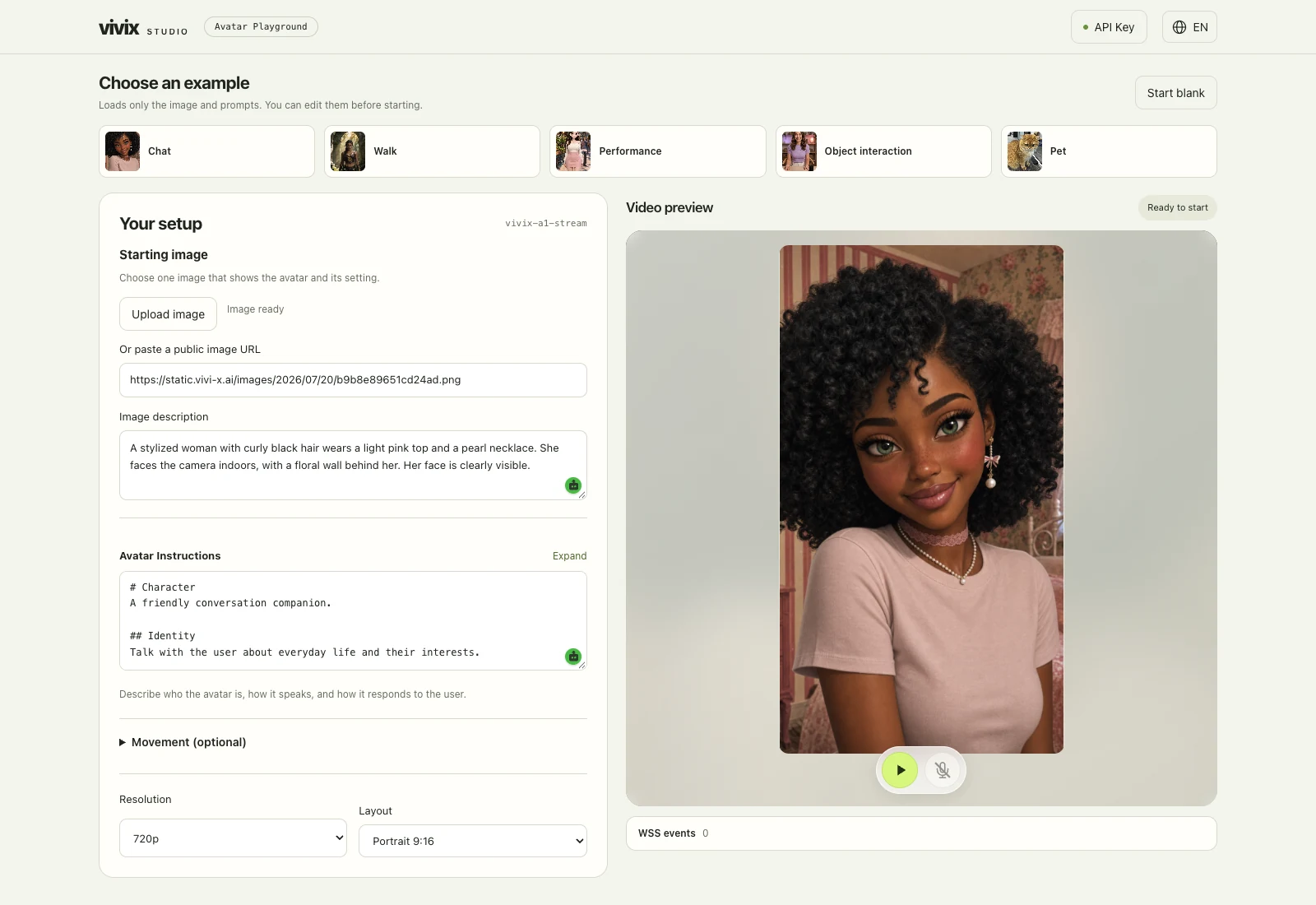This screenshot has width=1316, height=905.
Task: Toggle the muted microphone button
Action: (x=943, y=770)
